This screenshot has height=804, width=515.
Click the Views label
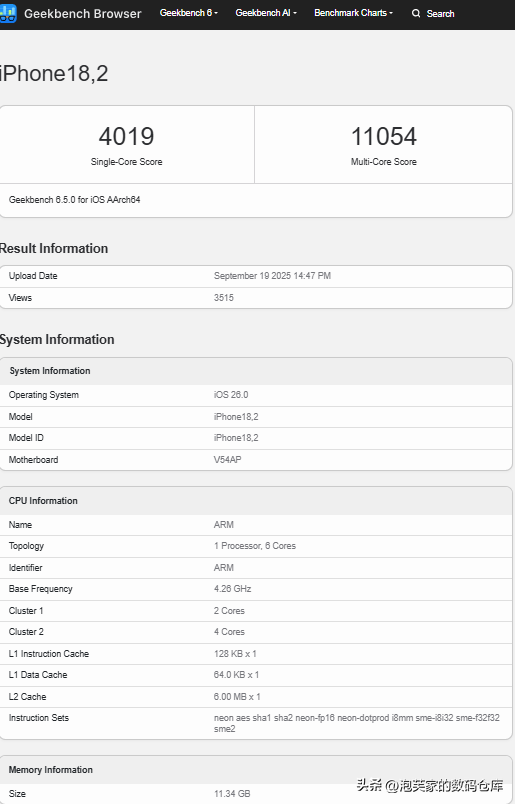pos(20,298)
